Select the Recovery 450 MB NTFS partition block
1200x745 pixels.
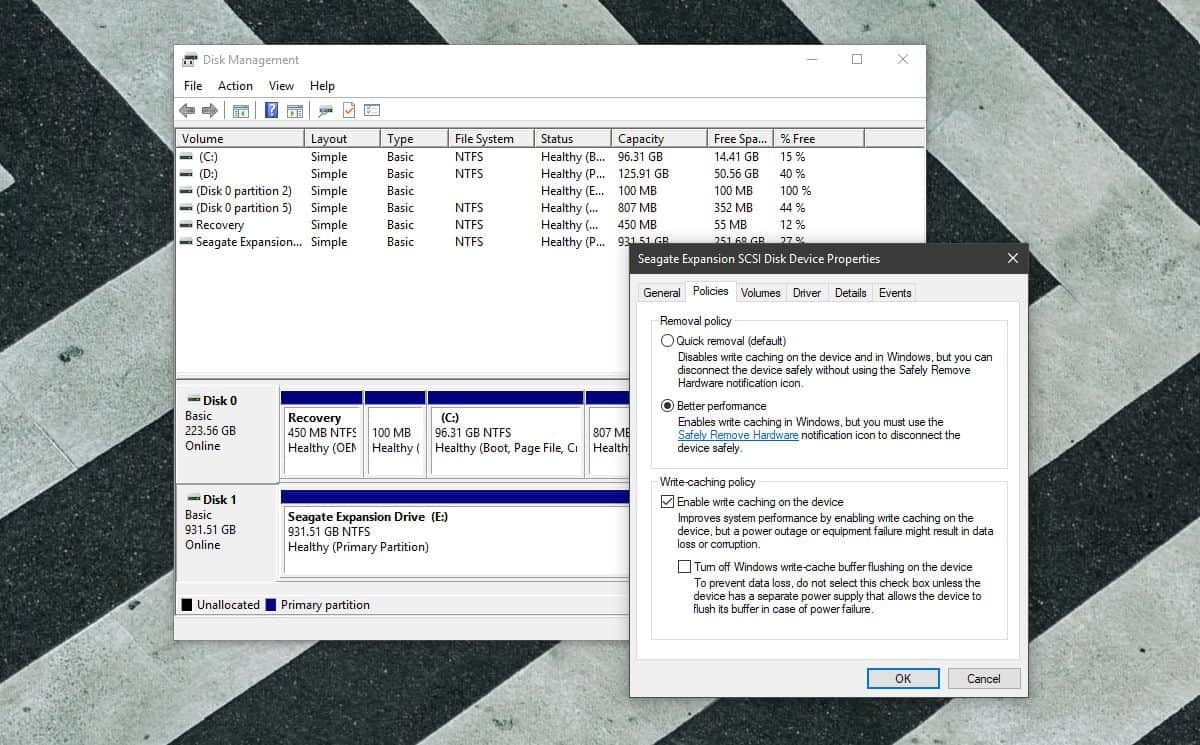tap(322, 435)
